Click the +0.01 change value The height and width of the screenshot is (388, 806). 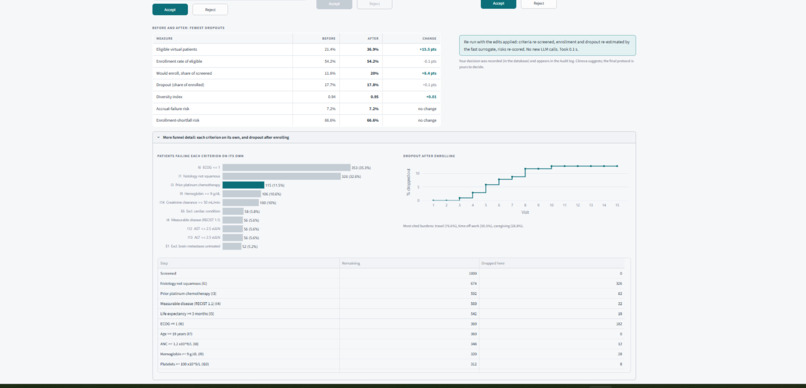click(x=432, y=97)
